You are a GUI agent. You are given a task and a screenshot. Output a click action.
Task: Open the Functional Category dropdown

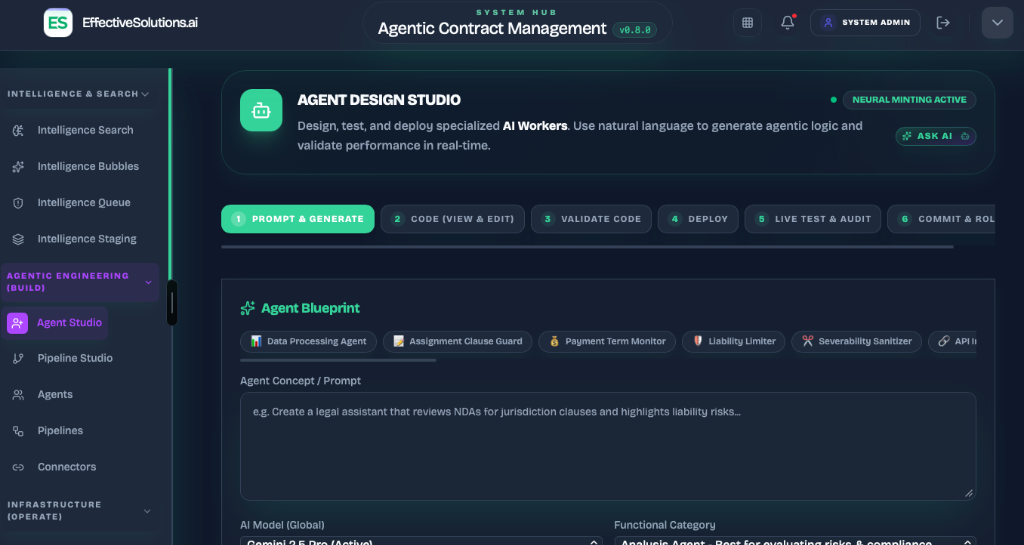(795, 541)
